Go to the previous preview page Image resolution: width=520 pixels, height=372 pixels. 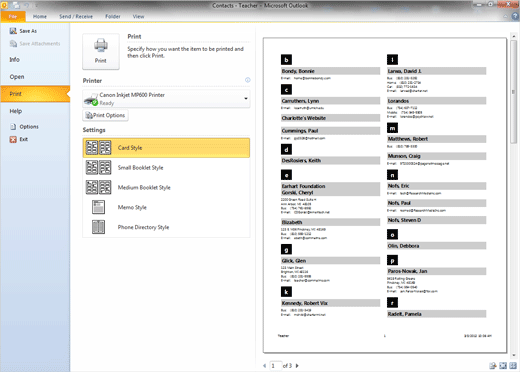point(265,366)
